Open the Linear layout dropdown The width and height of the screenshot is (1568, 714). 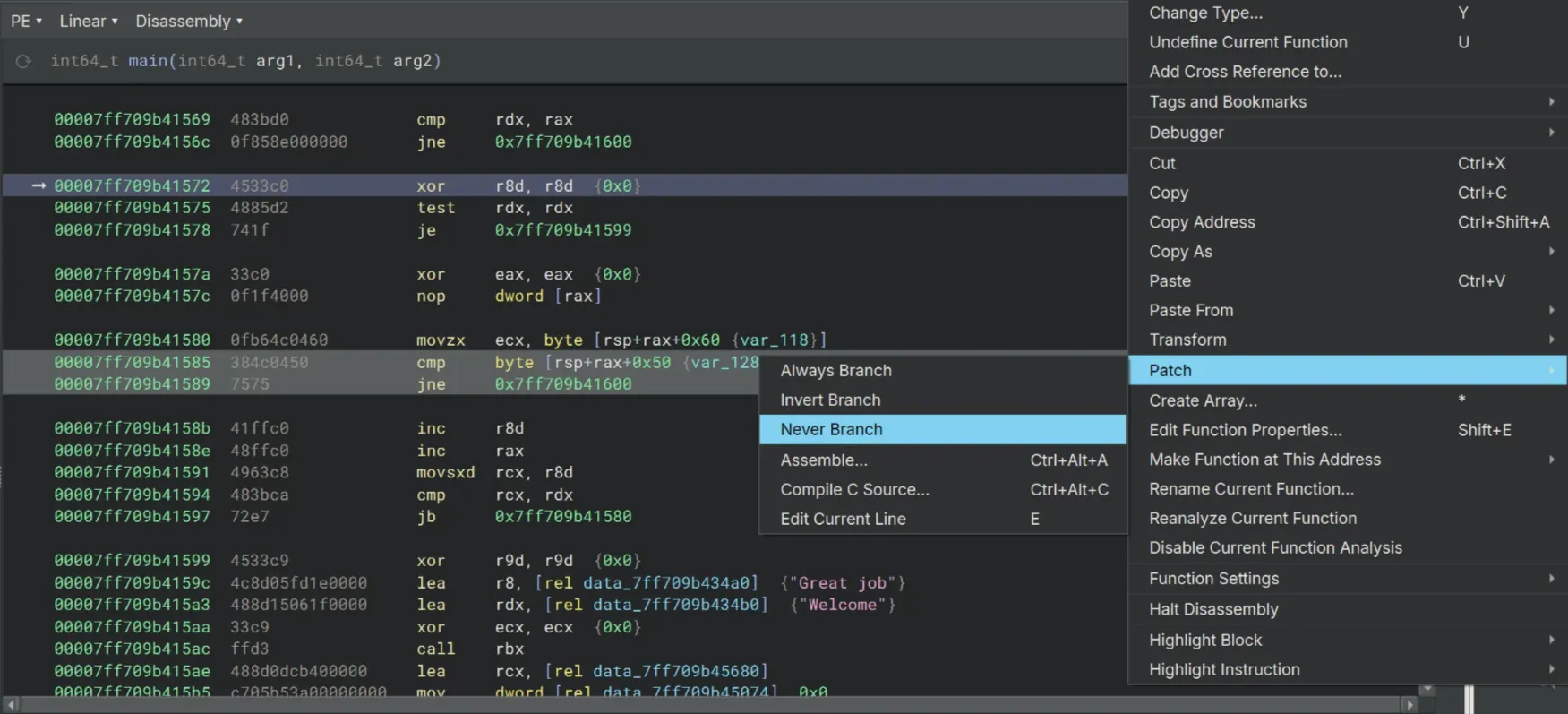(x=88, y=21)
